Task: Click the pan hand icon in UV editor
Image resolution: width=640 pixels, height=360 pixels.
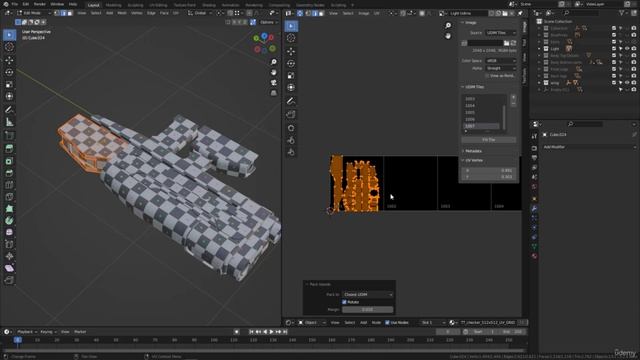Action: [448, 36]
